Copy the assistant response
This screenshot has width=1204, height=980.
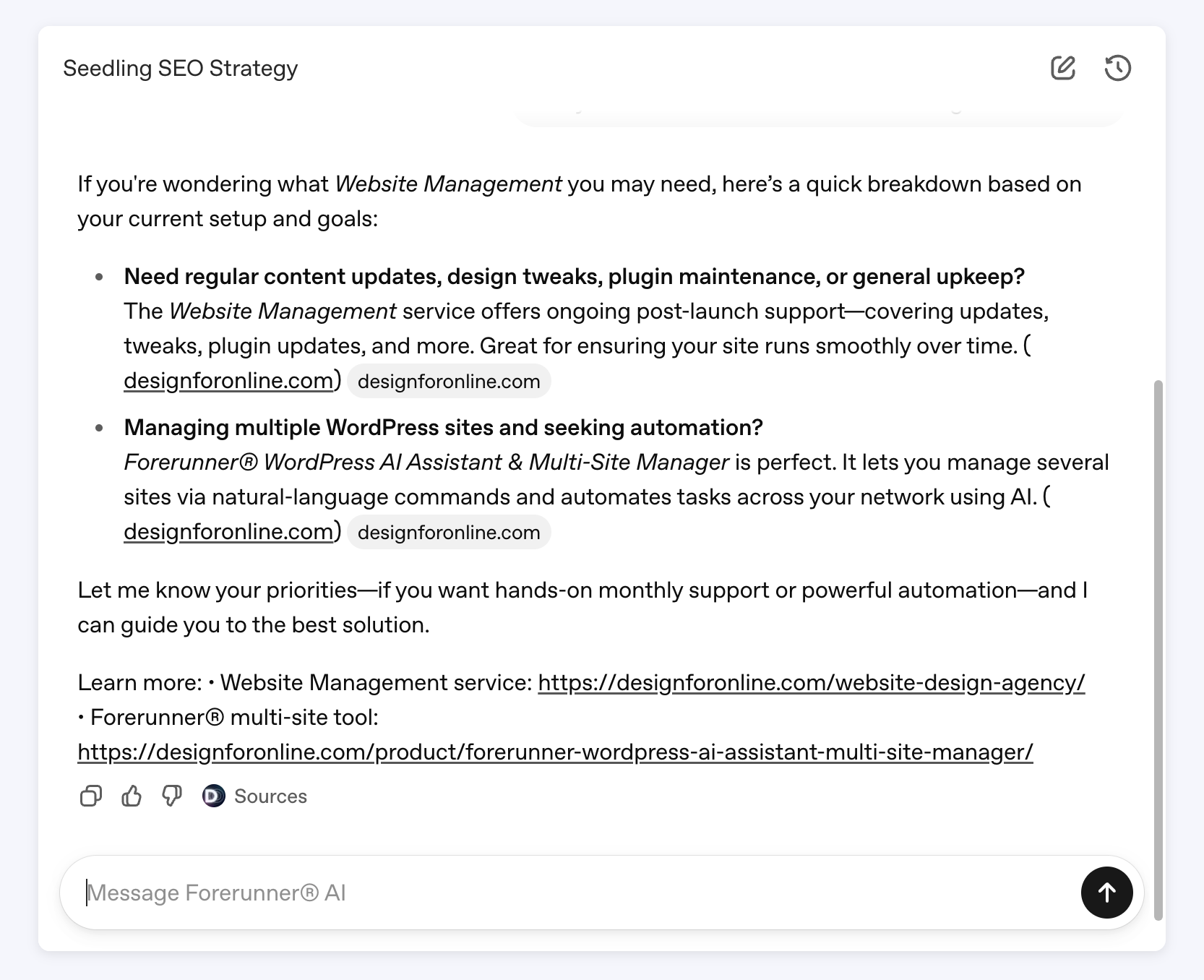click(x=90, y=796)
